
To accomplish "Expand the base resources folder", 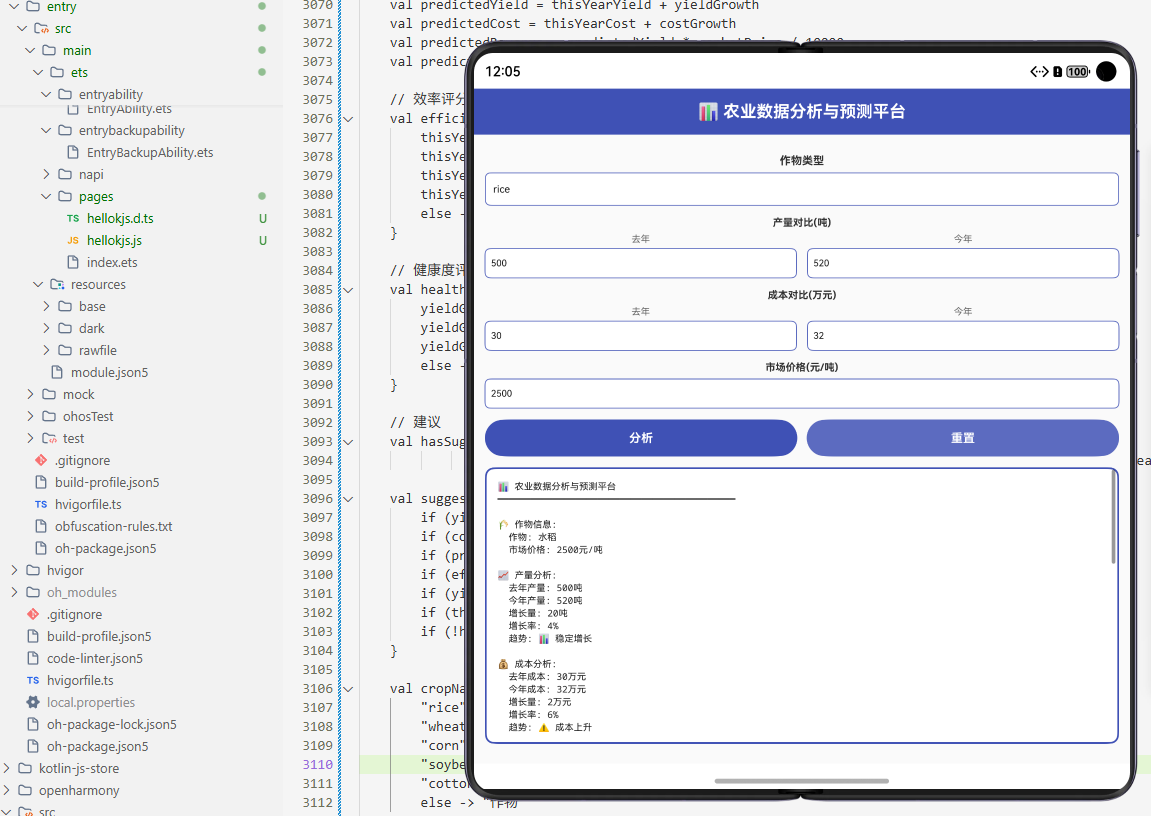I will point(46,307).
